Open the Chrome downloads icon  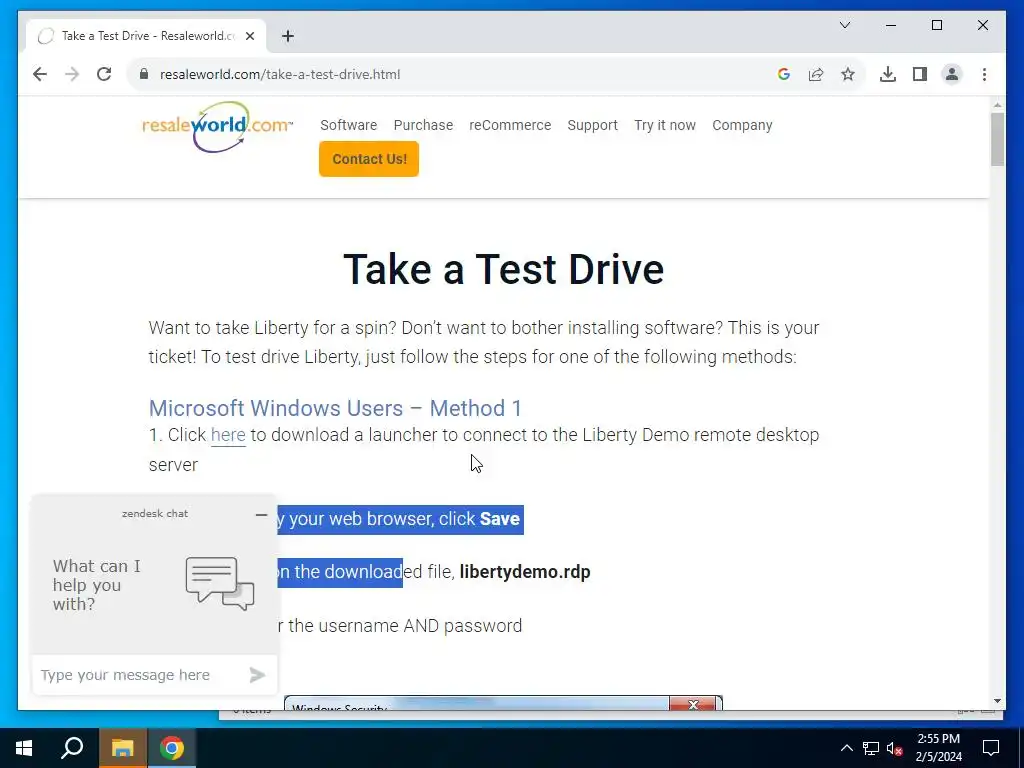tap(888, 74)
